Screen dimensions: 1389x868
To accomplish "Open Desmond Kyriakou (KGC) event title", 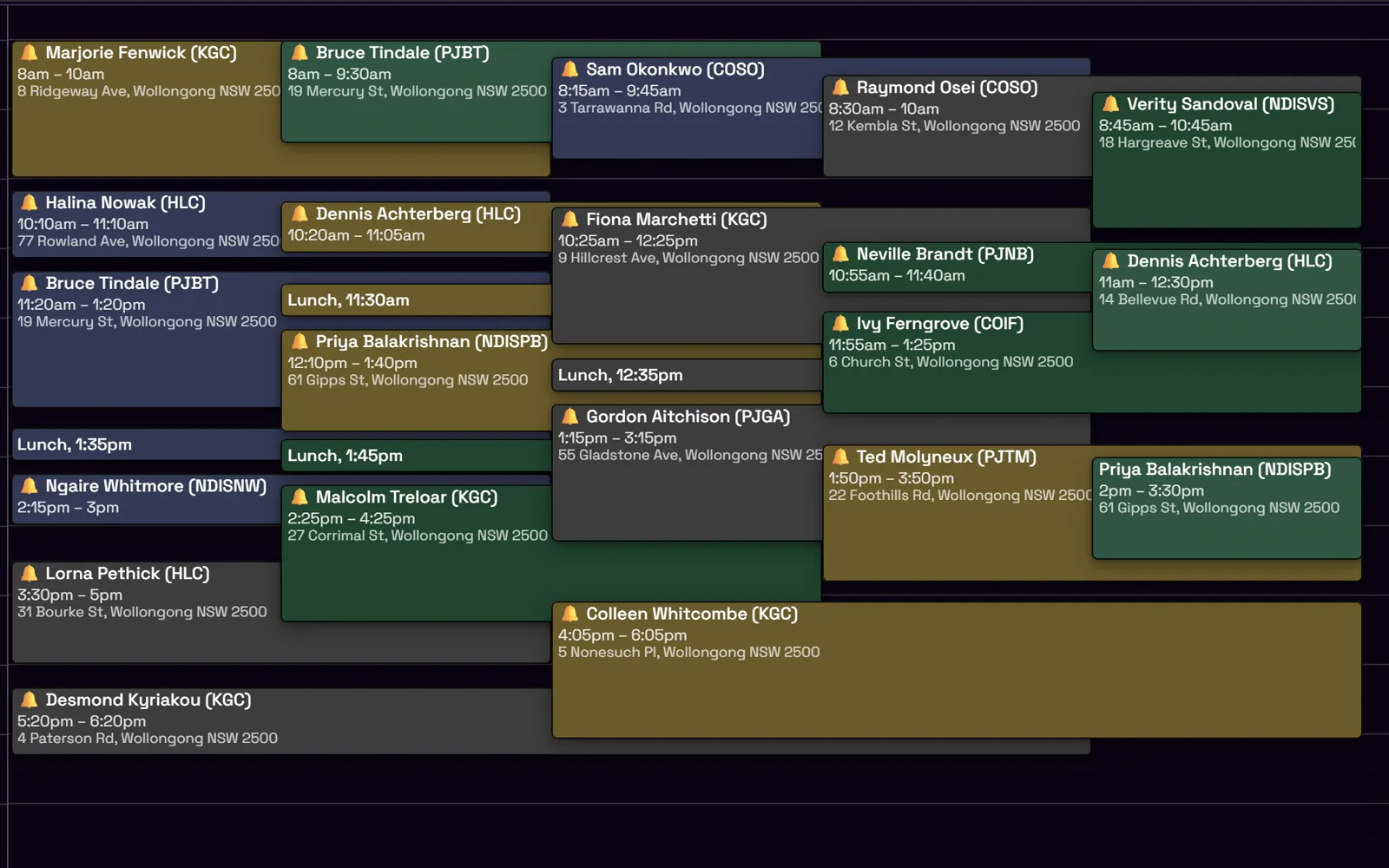I will click(148, 700).
